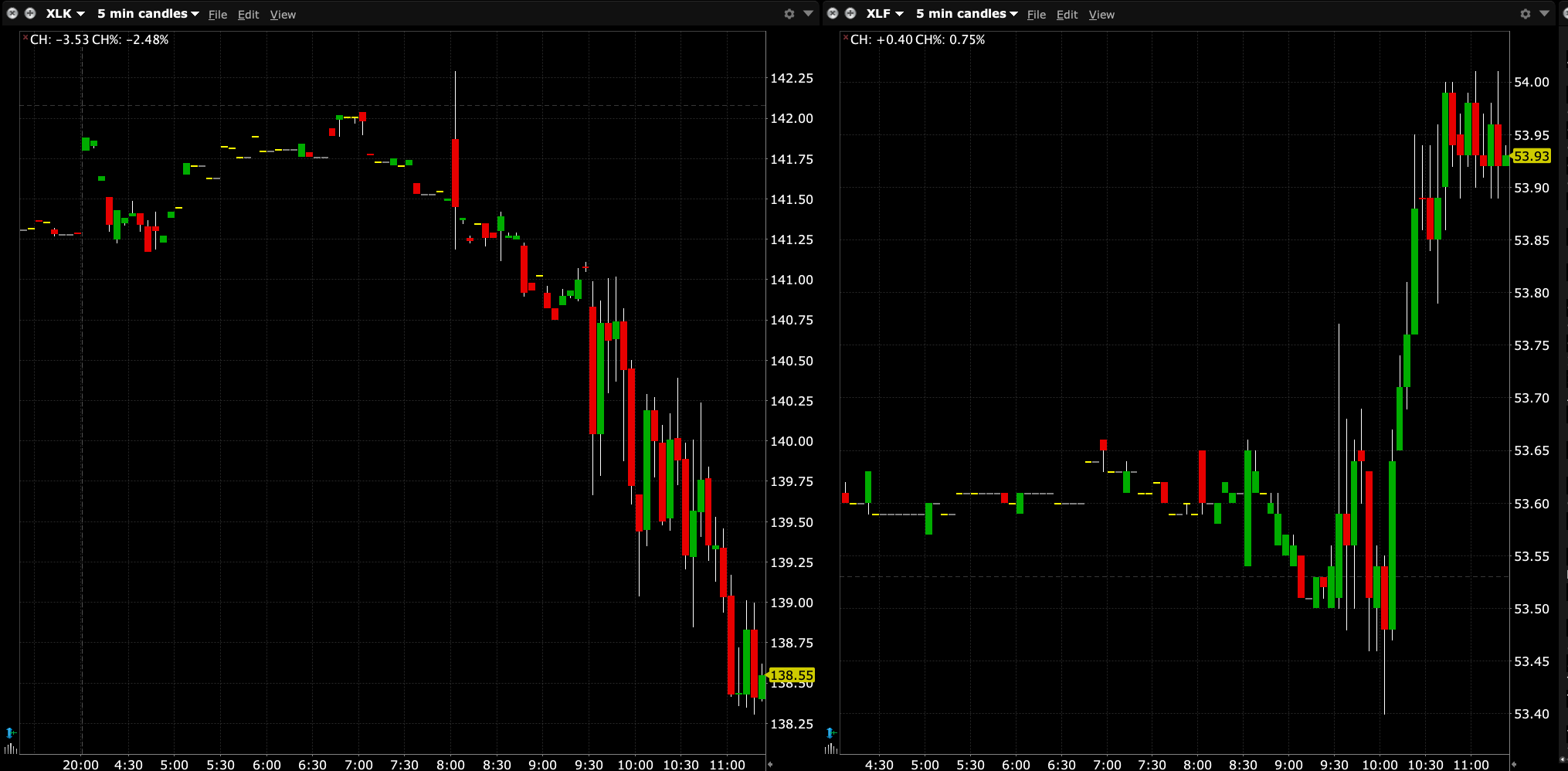Click the plus icon on XLF chart
The height and width of the screenshot is (771, 1568).
tap(850, 13)
